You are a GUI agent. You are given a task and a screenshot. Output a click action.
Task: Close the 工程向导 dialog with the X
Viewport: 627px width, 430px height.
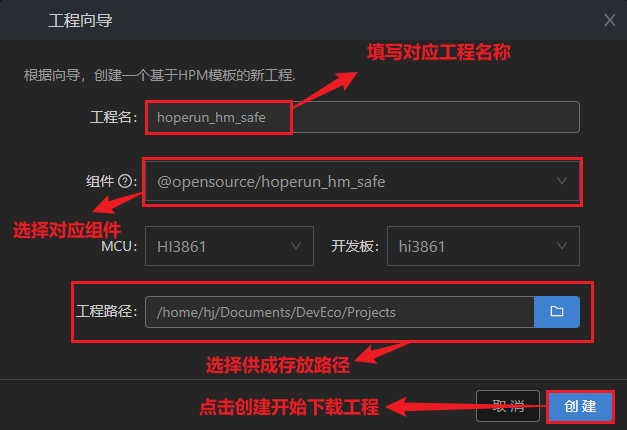click(x=609, y=20)
